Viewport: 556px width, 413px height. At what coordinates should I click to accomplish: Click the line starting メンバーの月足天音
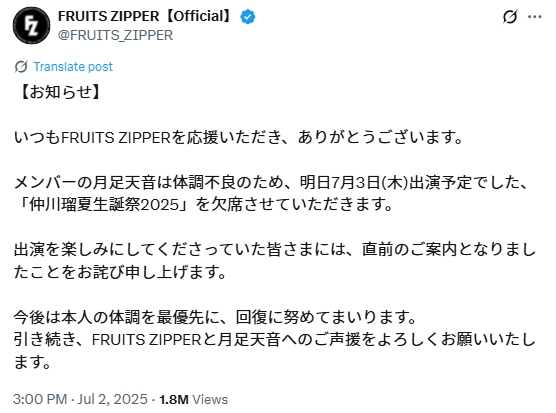(x=271, y=183)
